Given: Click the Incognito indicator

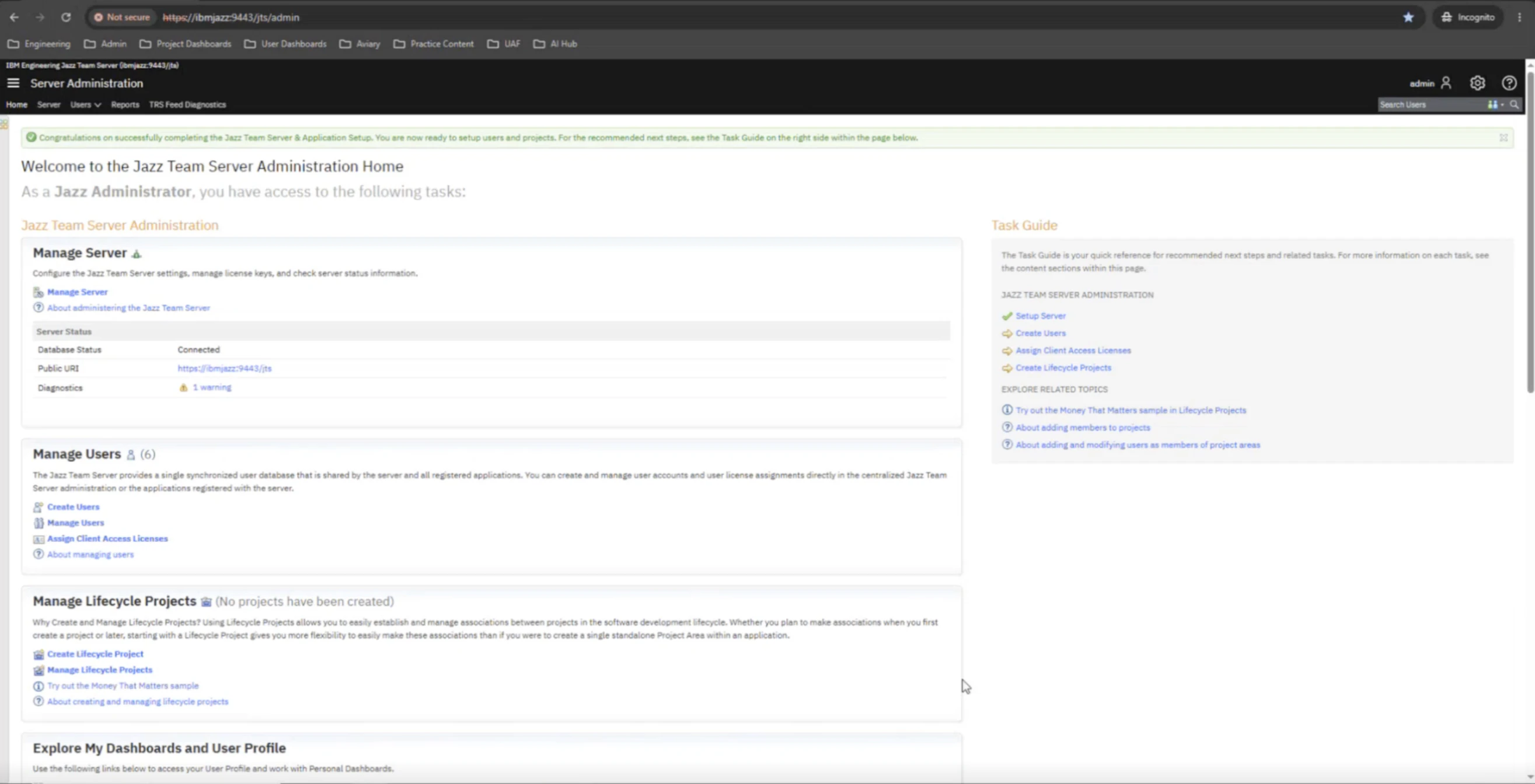Looking at the screenshot, I should pyautogui.click(x=1468, y=17).
